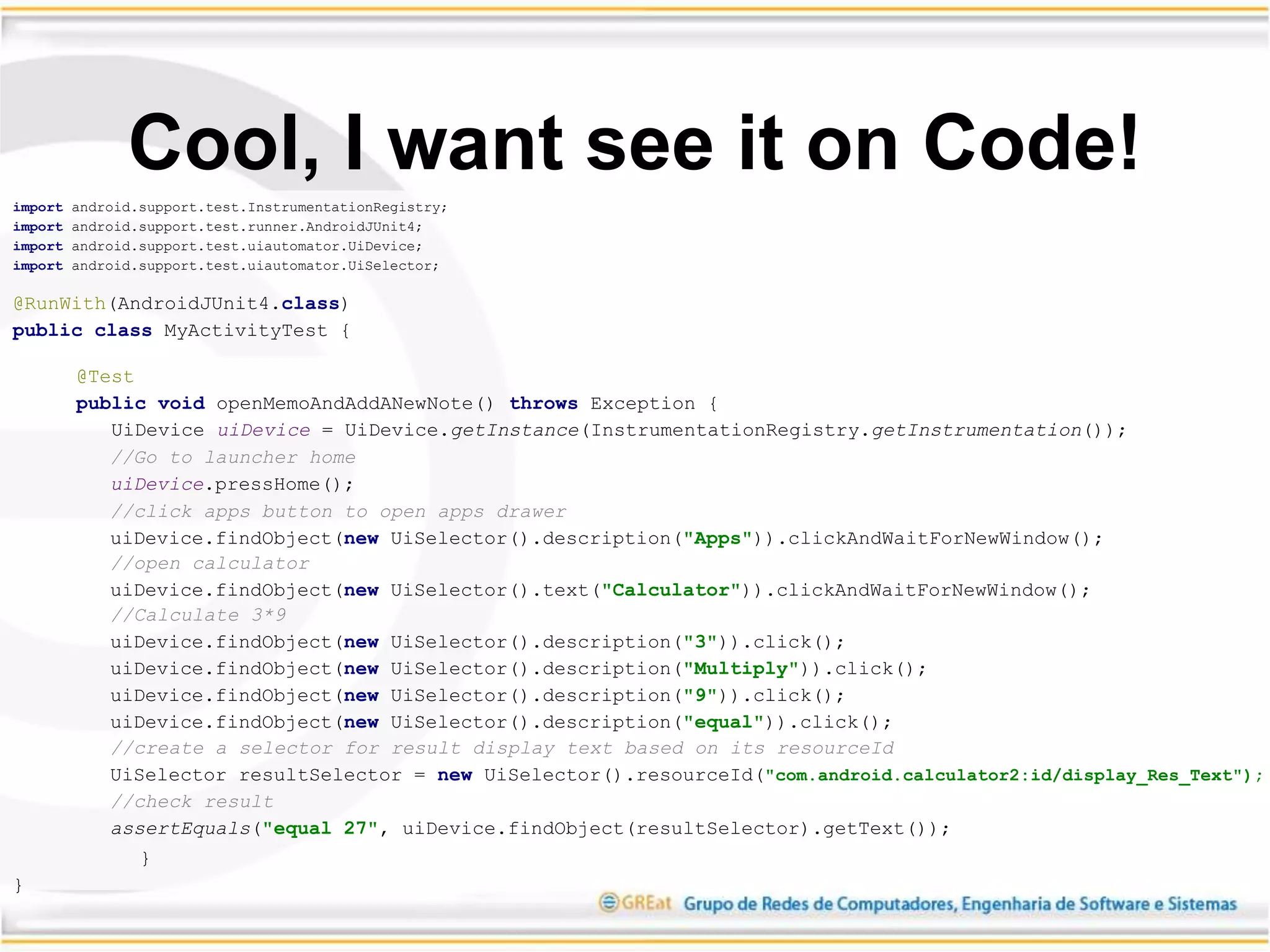Screen dimensions: 1270x952
Task: Click the "//check result" comment
Action: point(192,802)
